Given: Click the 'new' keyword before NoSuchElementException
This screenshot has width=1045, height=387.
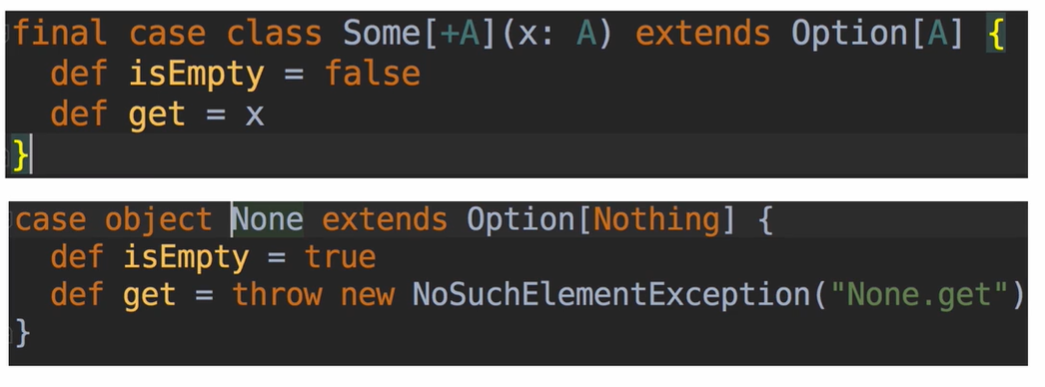Looking at the screenshot, I should (x=367, y=295).
